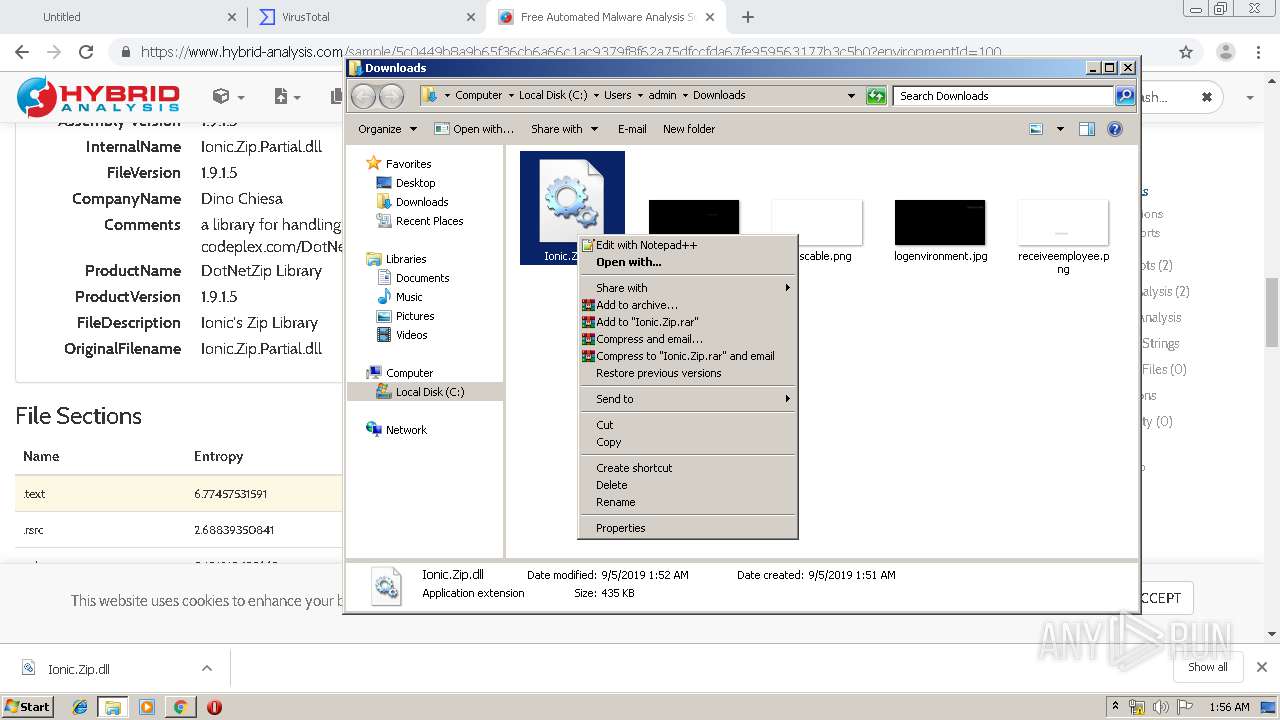Open the 'Send to' submenu
Viewport: 1280px width, 720px height.
[x=688, y=399]
